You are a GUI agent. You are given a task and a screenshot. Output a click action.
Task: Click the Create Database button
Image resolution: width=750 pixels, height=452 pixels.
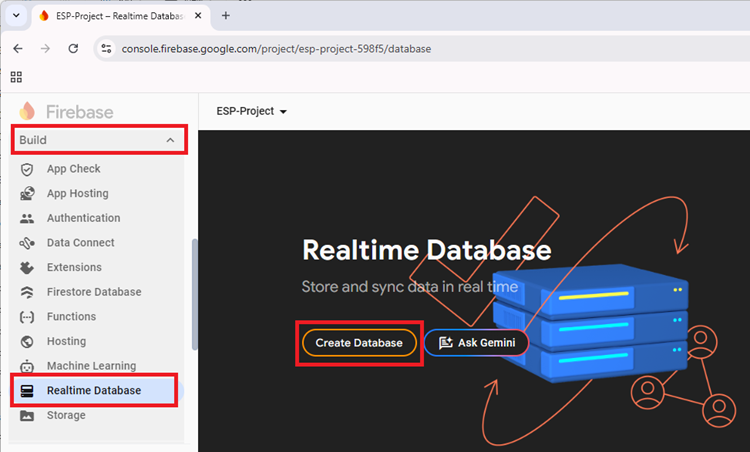pyautogui.click(x=359, y=343)
